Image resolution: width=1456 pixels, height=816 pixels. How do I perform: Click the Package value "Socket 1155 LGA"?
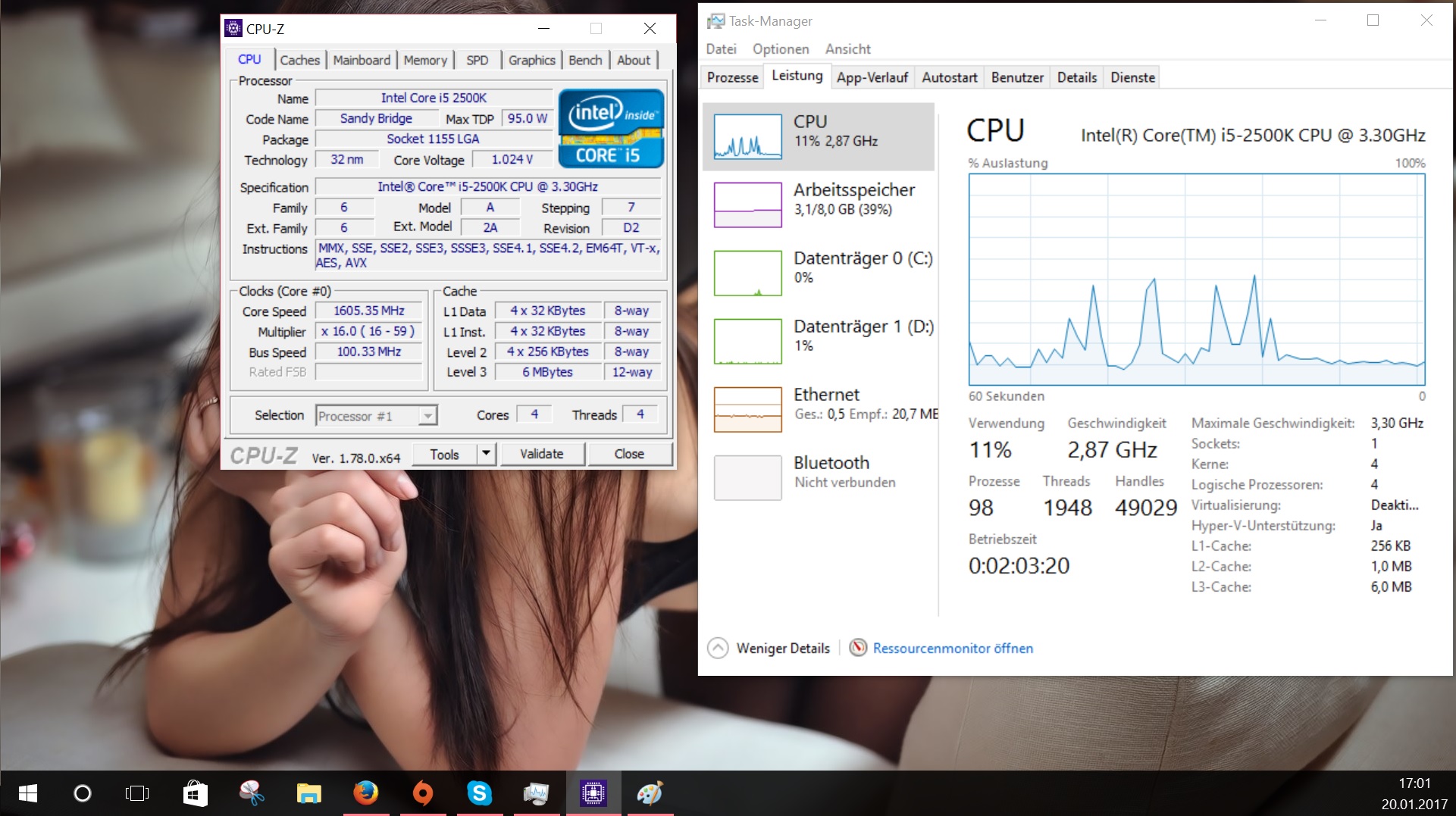pos(434,139)
